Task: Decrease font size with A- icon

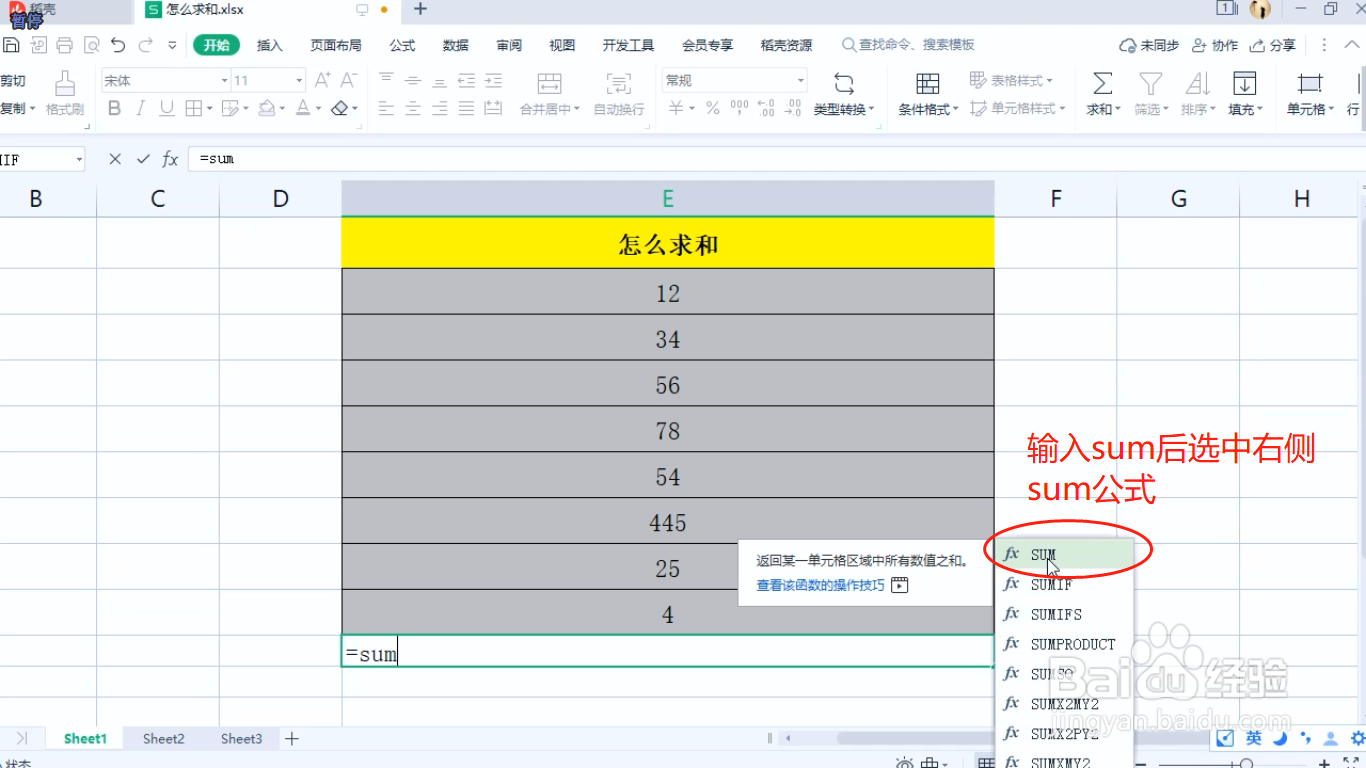Action: click(348, 80)
